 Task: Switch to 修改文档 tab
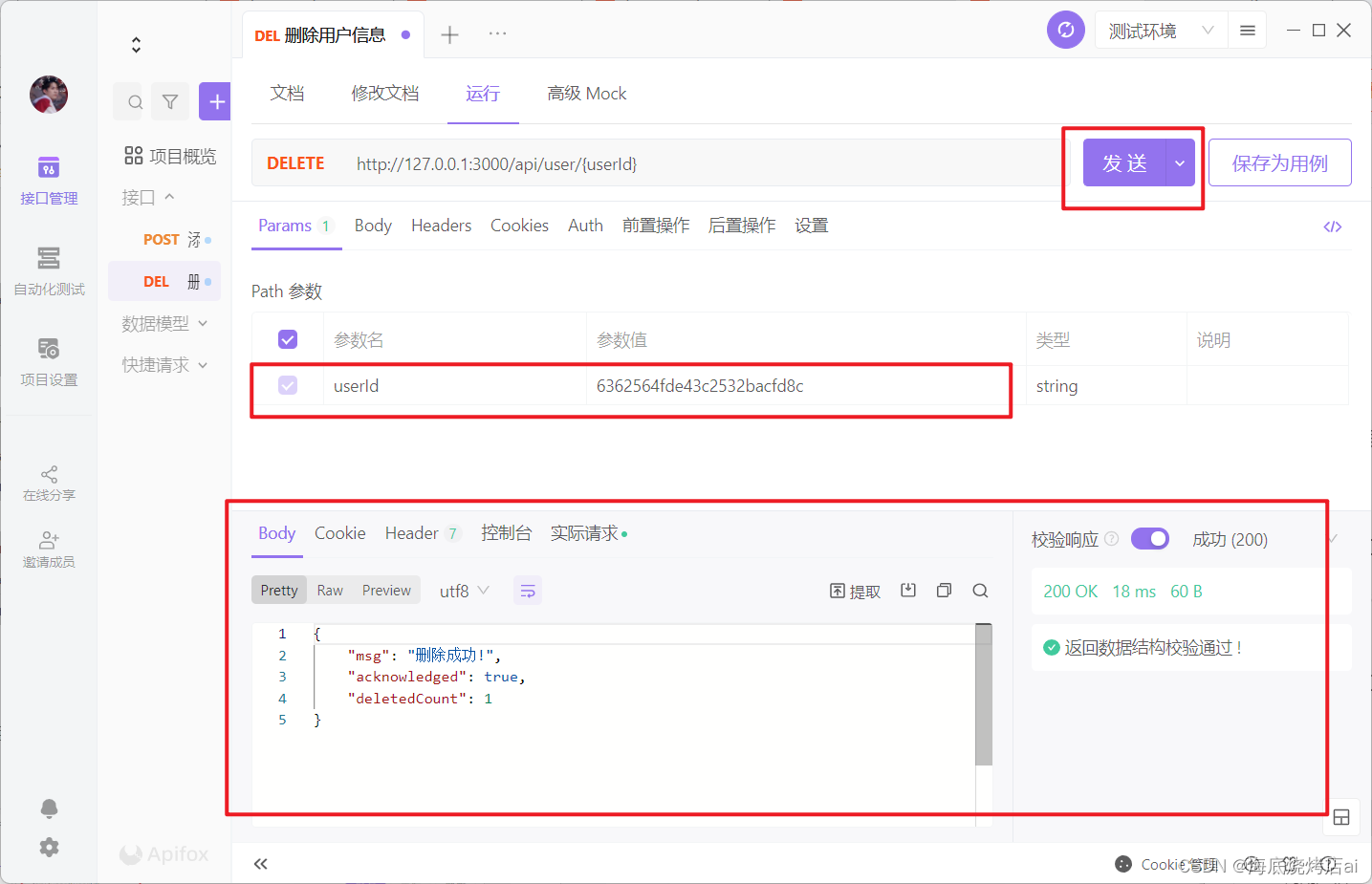(384, 94)
